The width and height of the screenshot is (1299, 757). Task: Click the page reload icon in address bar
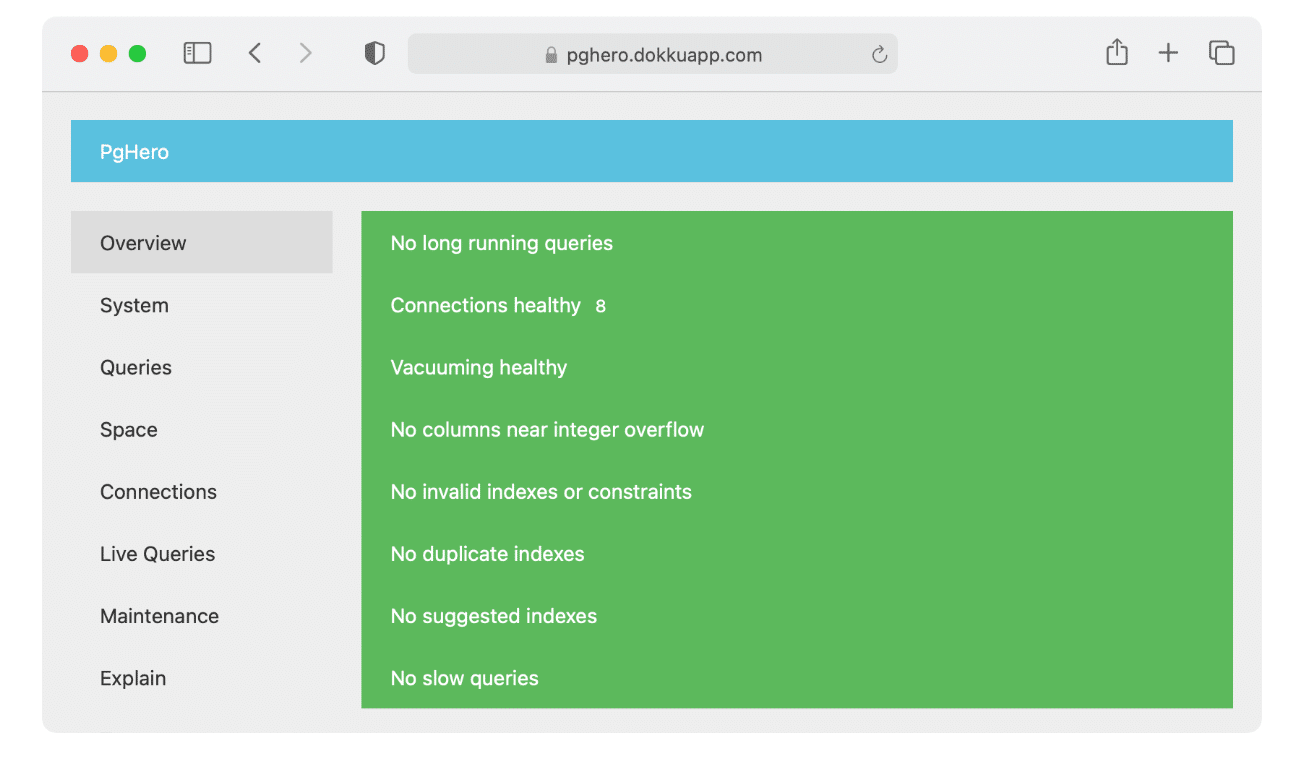click(x=879, y=54)
